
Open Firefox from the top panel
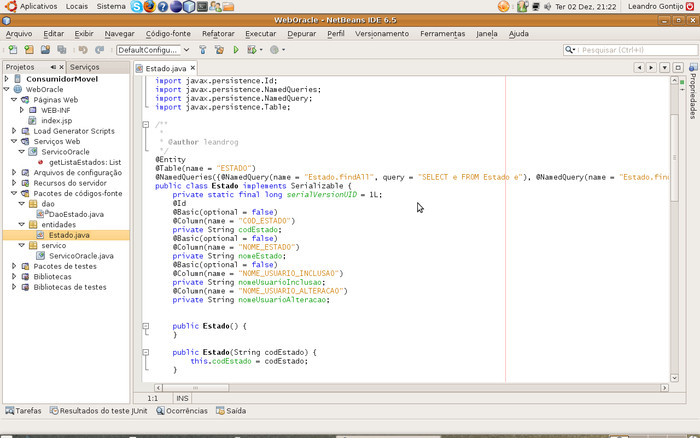(x=150, y=6)
